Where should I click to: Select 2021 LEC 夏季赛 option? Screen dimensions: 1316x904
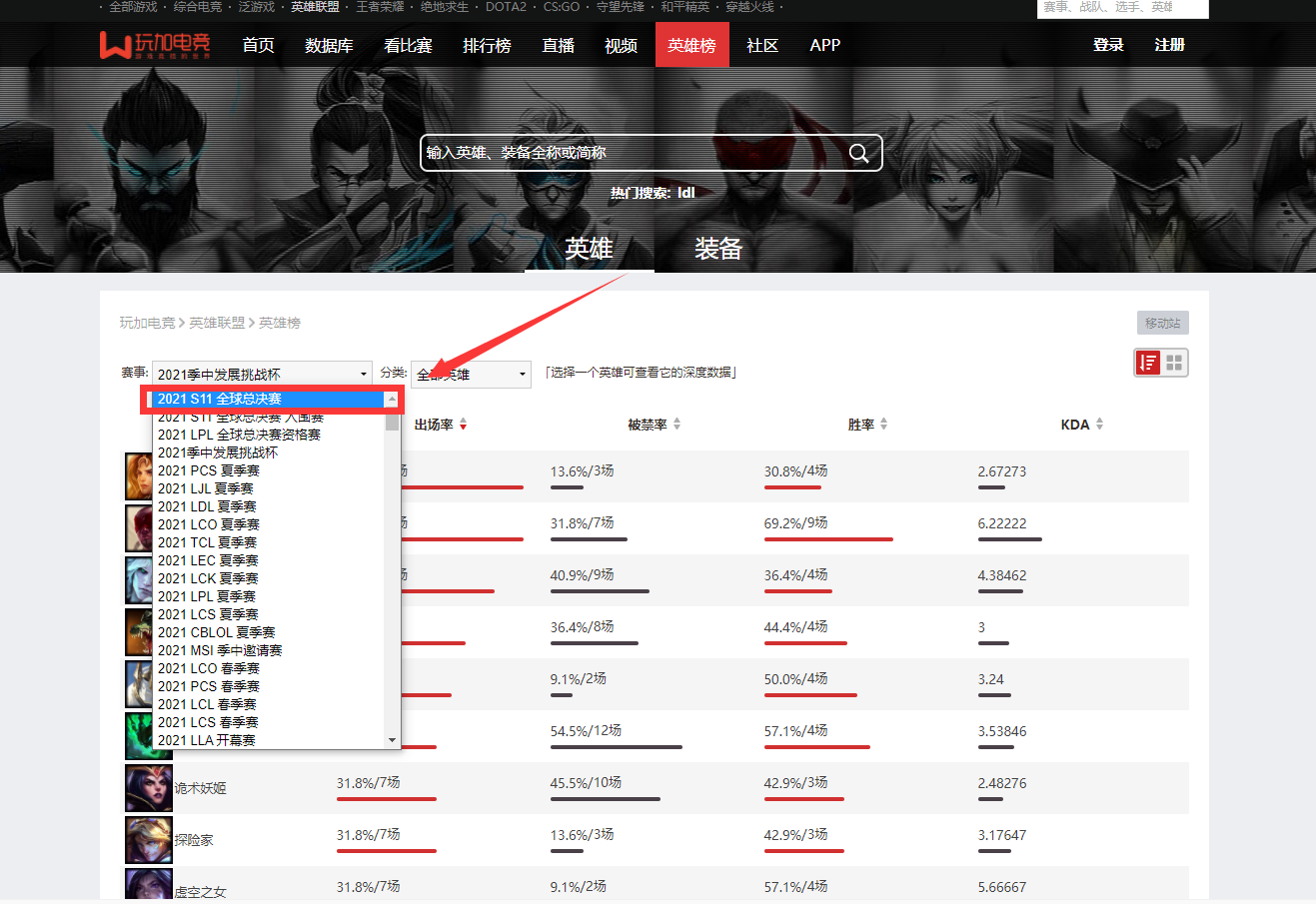click(269, 560)
